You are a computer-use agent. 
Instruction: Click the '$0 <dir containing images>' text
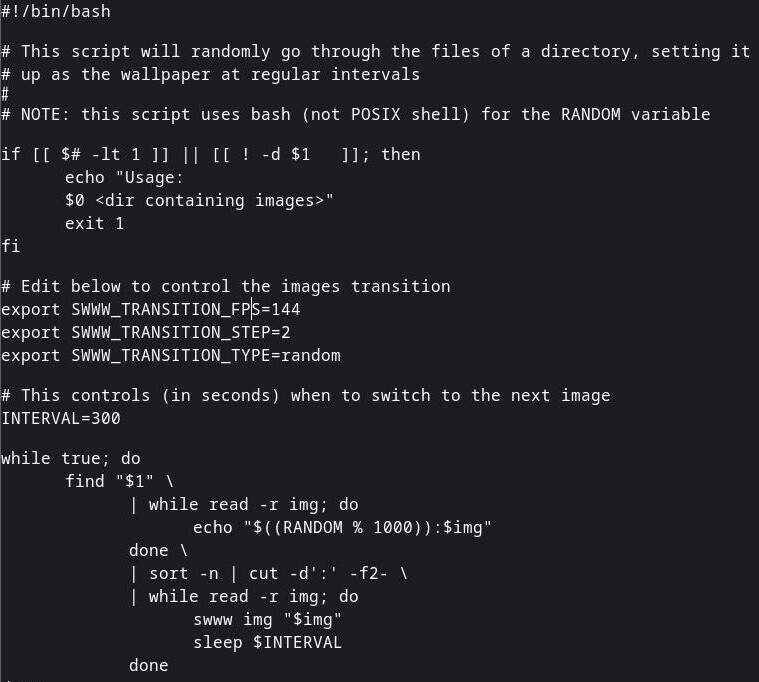coord(199,200)
